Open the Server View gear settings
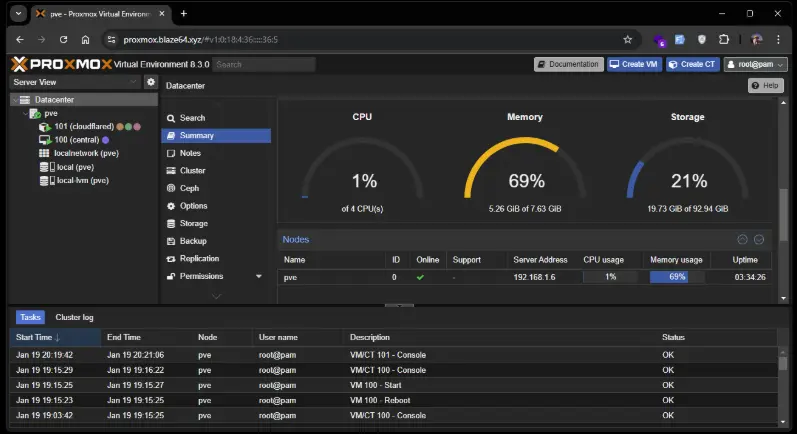Image resolution: width=797 pixels, height=434 pixels. [x=151, y=82]
